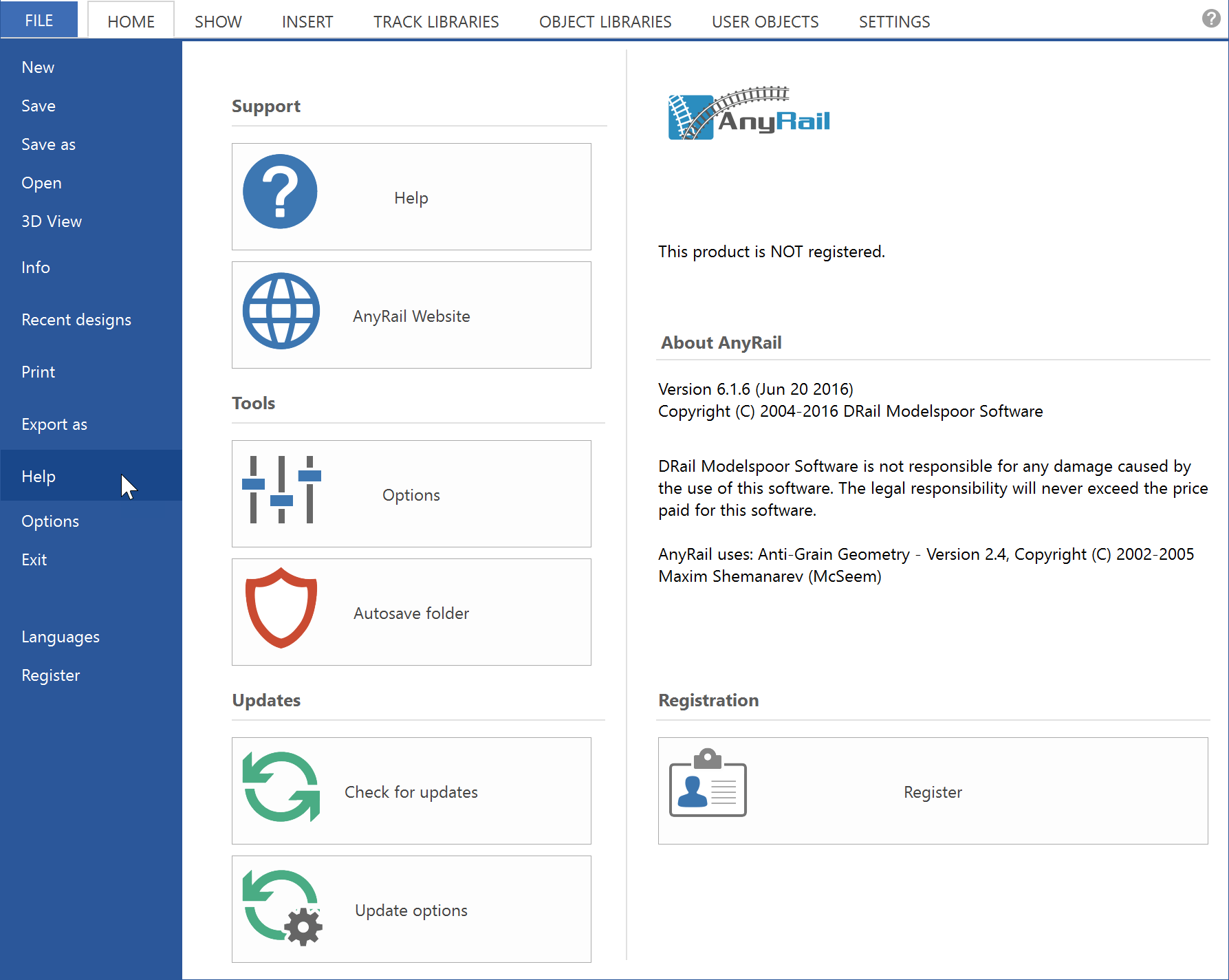
Task: Click the 'paid for this software.' line
Action: 737,510
